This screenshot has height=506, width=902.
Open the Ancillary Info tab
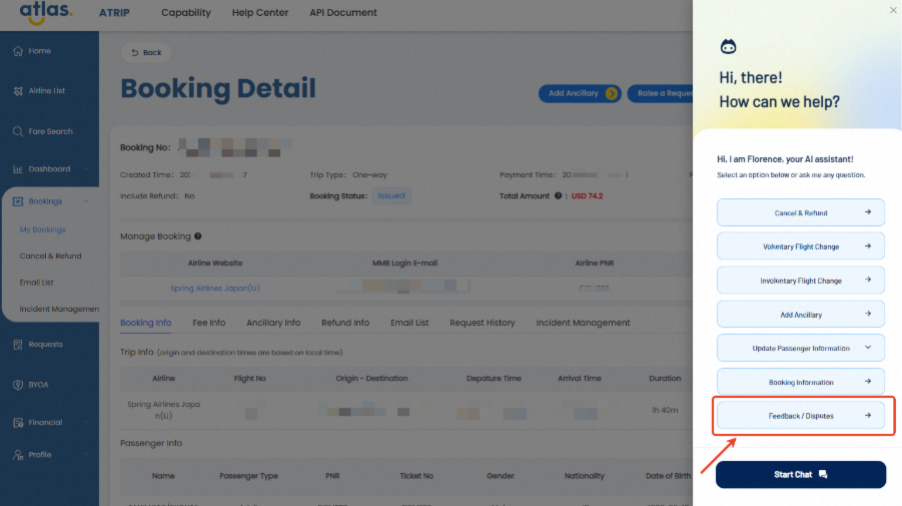(273, 323)
